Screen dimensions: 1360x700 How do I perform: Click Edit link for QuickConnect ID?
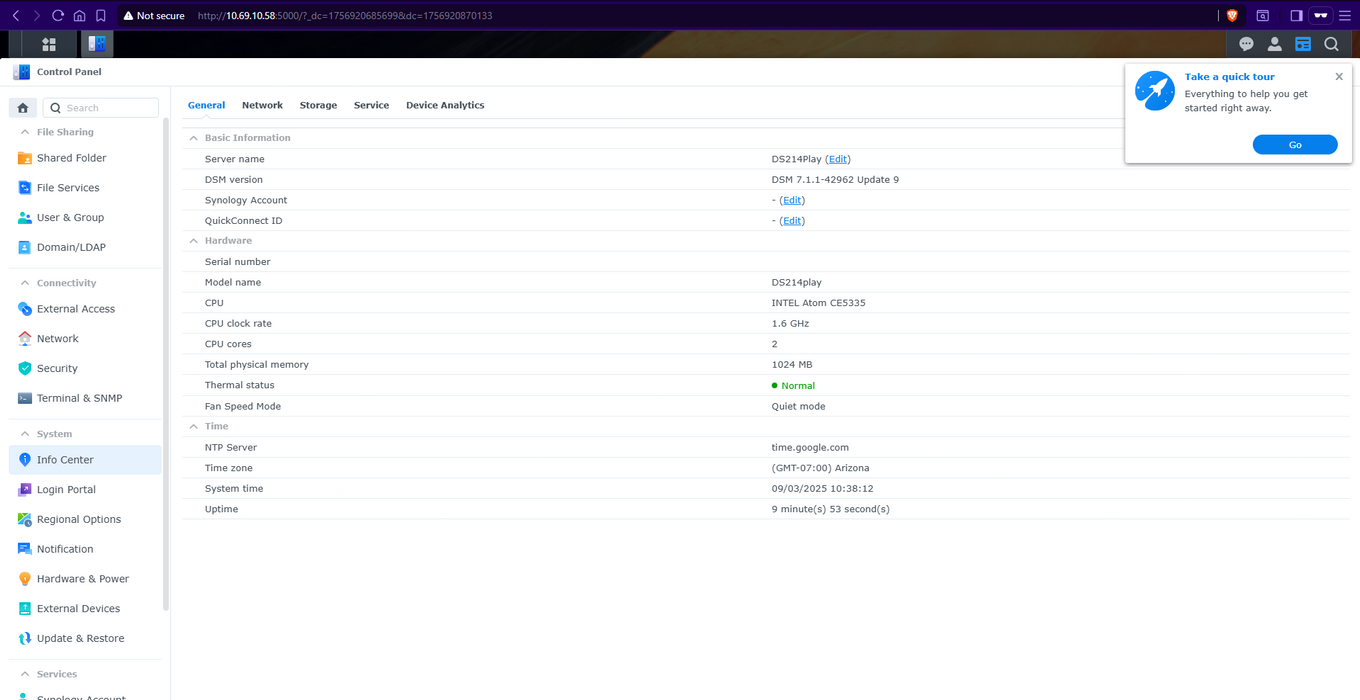coord(792,221)
